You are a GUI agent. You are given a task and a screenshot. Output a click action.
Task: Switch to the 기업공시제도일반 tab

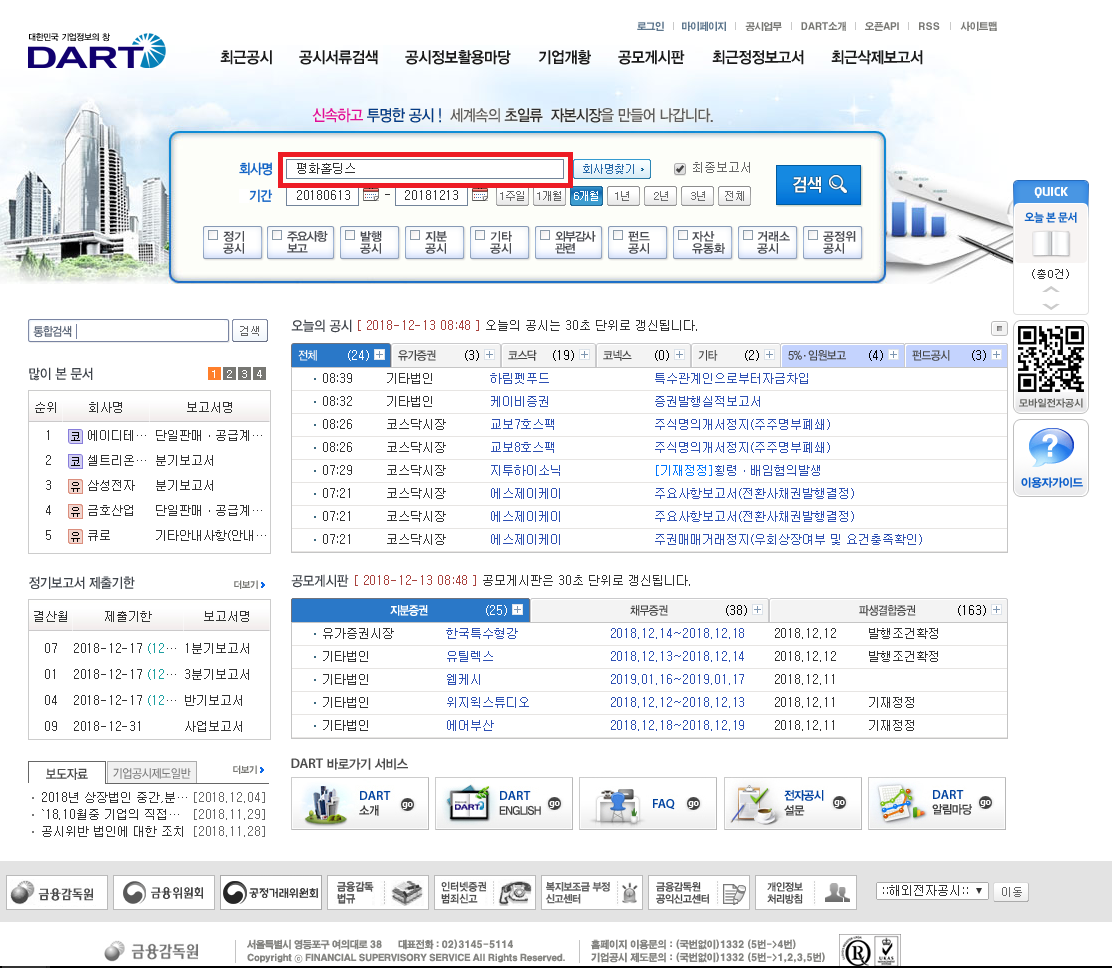pos(152,773)
